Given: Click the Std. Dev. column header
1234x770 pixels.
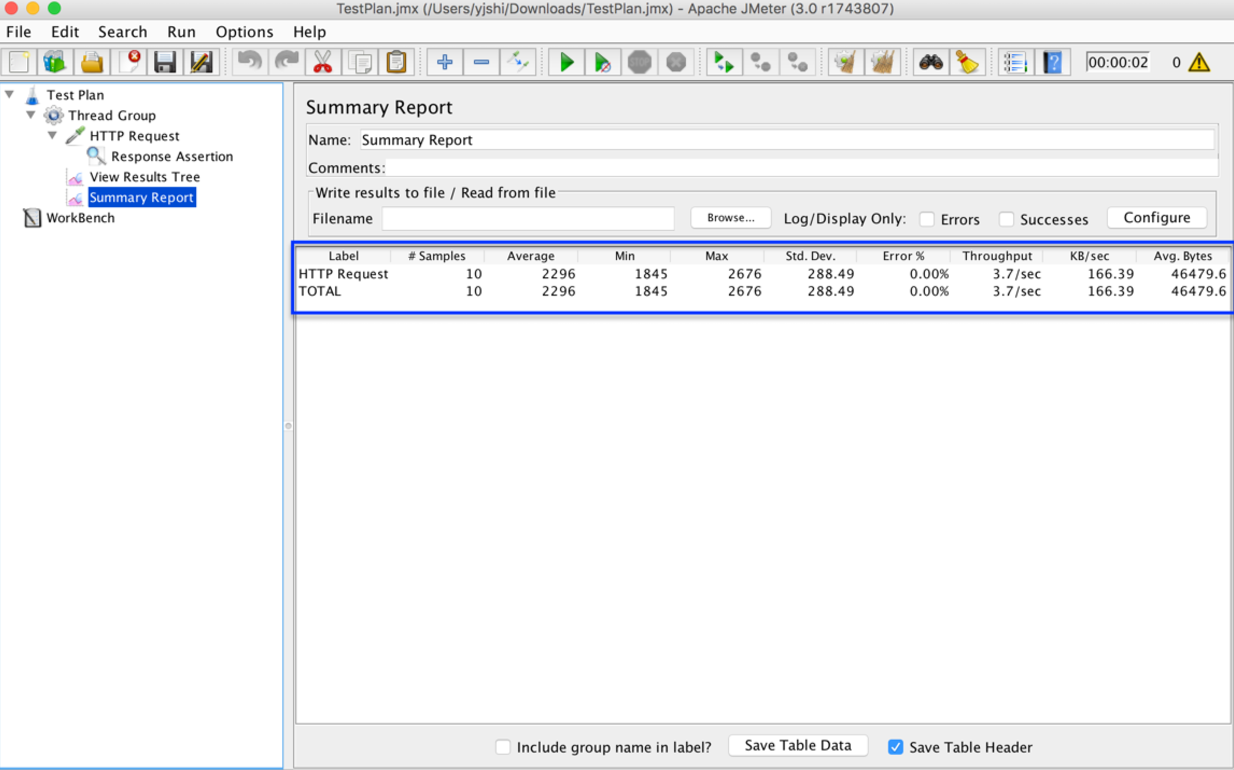Looking at the screenshot, I should [810, 256].
